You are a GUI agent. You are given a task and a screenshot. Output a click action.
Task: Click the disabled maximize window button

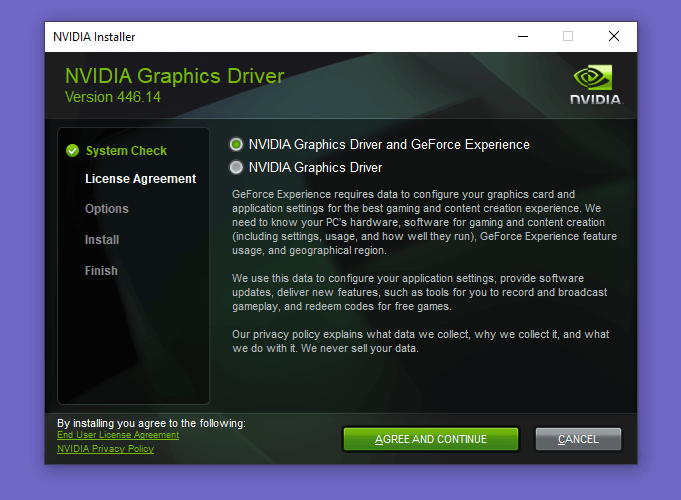(x=568, y=36)
